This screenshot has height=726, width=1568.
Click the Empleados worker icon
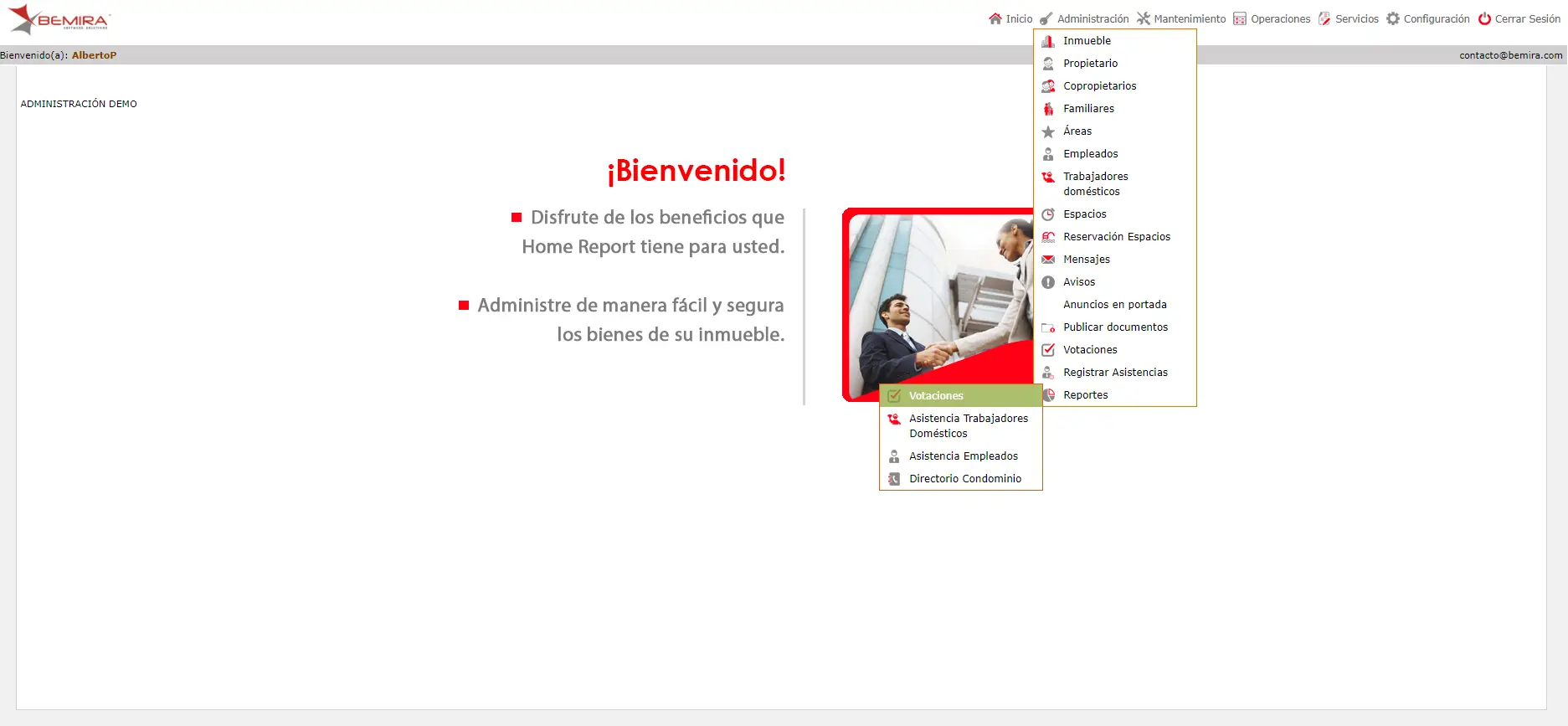click(1048, 154)
